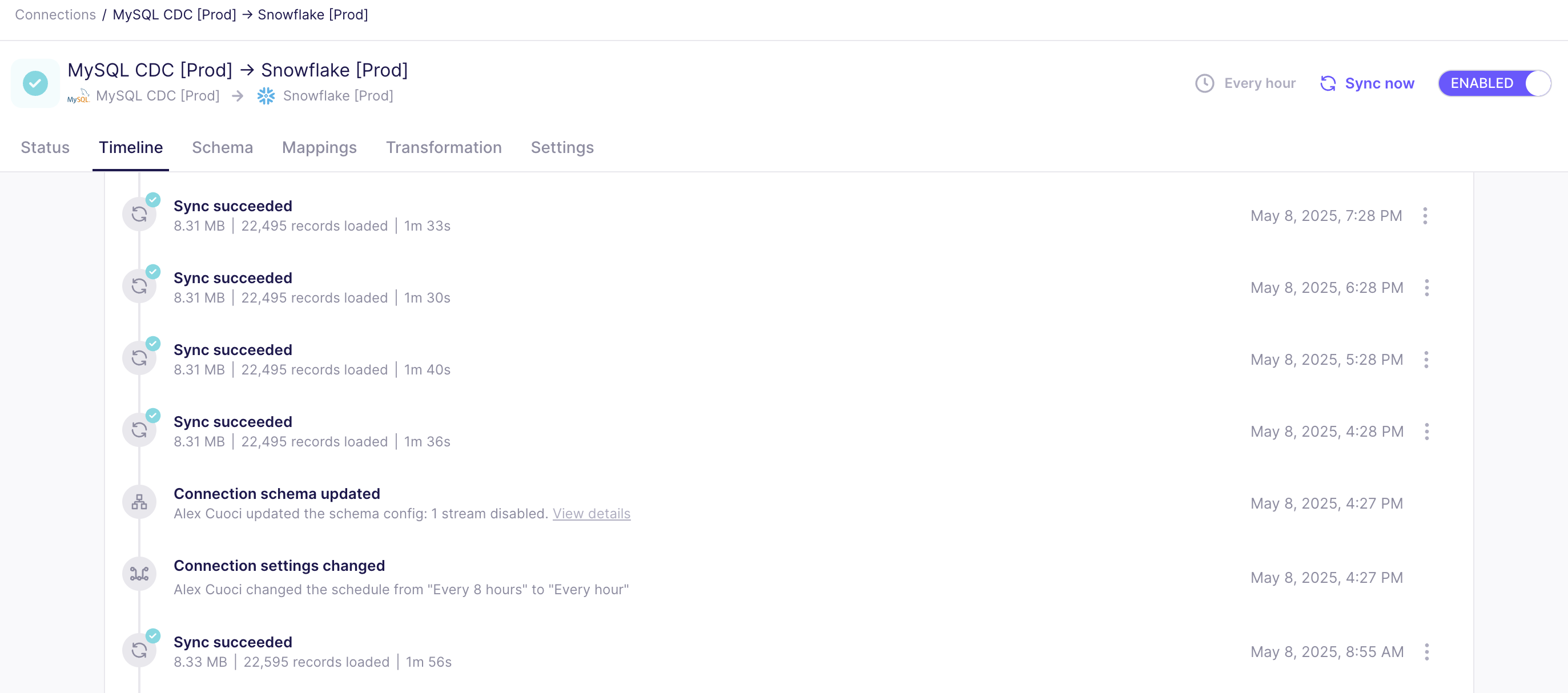Screen dimensions: 1568x693
Task: Navigate to Connections breadcrumb link
Action: coord(55,15)
